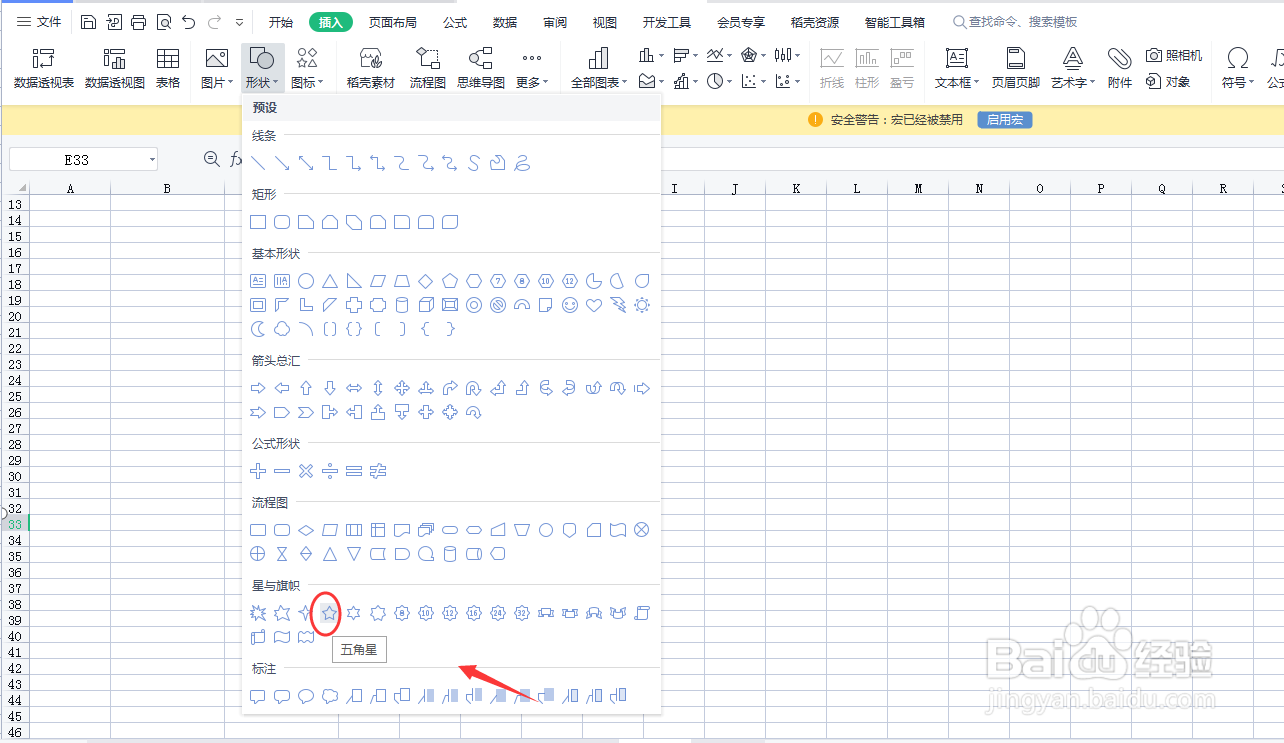Pick the flowchart decision diamond
Viewport: 1284px width, 743px height.
[x=306, y=530]
